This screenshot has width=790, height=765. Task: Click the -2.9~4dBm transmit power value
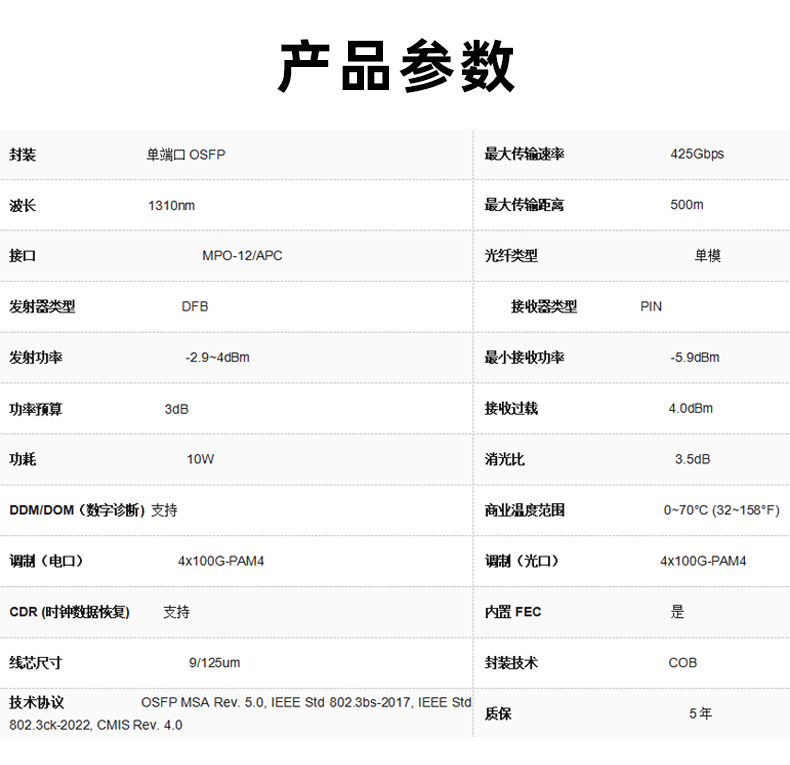[217, 358]
